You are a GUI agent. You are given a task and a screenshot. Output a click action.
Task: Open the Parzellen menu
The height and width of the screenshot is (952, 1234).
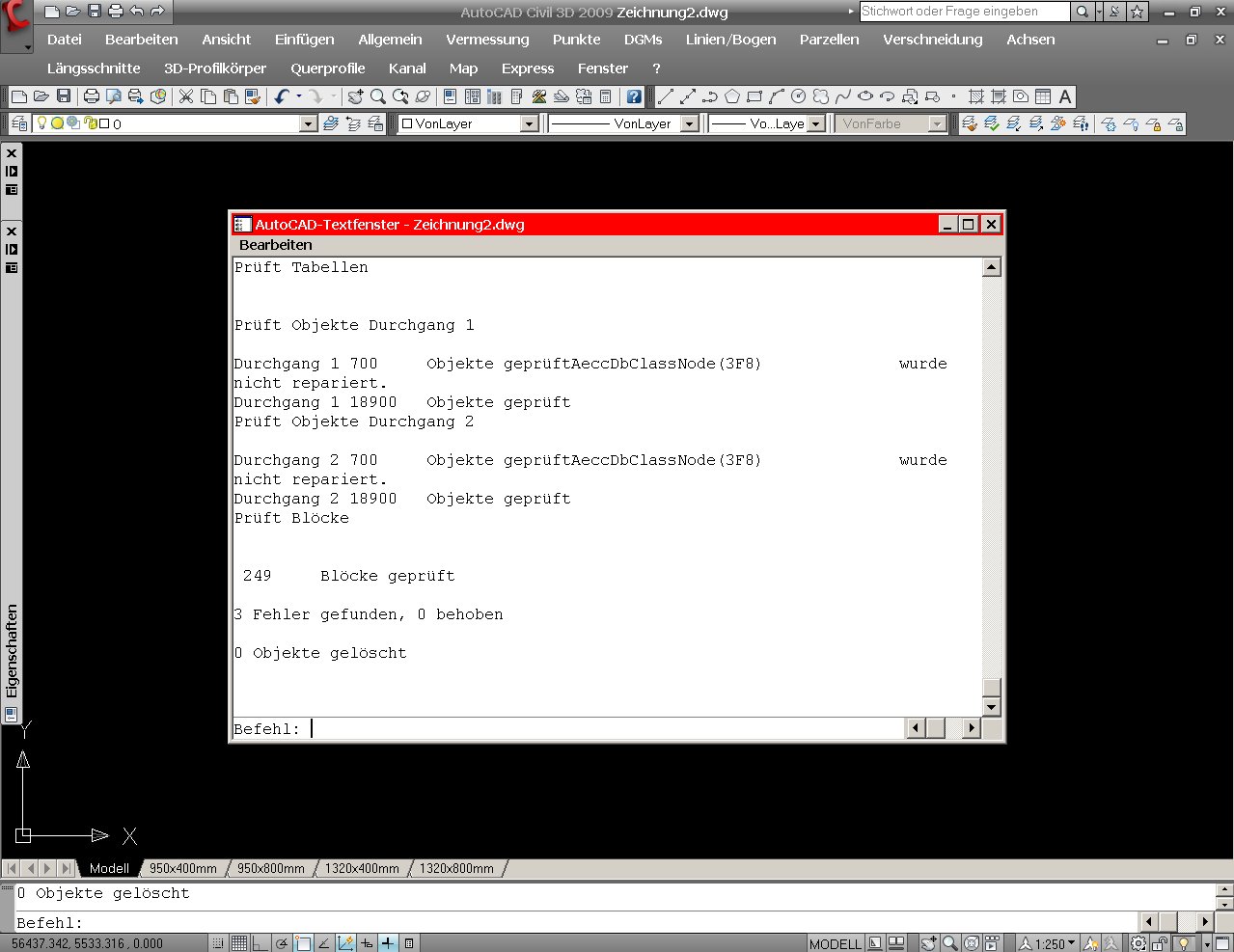[x=829, y=40]
